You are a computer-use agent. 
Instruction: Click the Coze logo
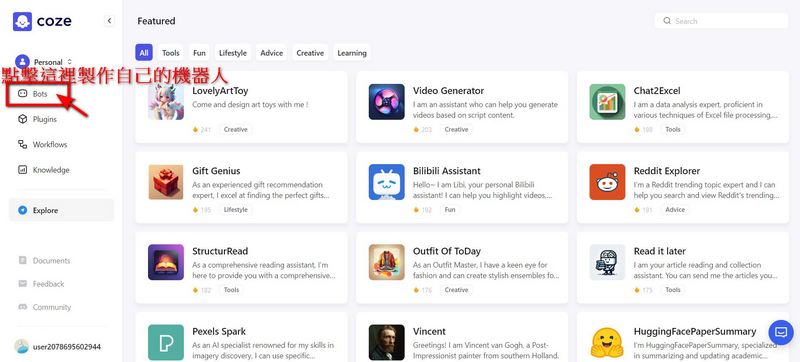tap(42, 21)
